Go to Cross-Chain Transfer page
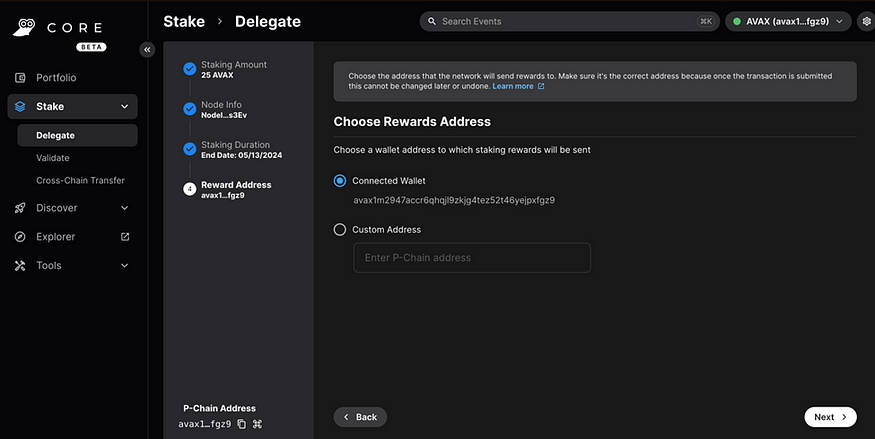 [80, 180]
